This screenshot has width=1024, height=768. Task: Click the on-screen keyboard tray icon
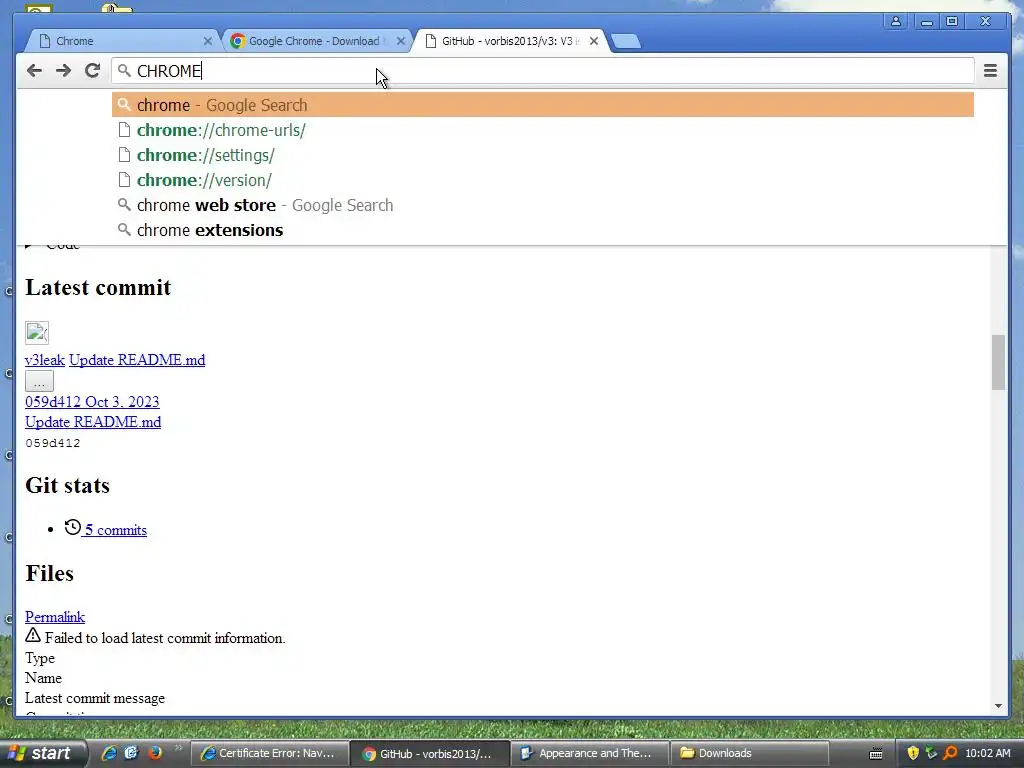click(x=876, y=754)
